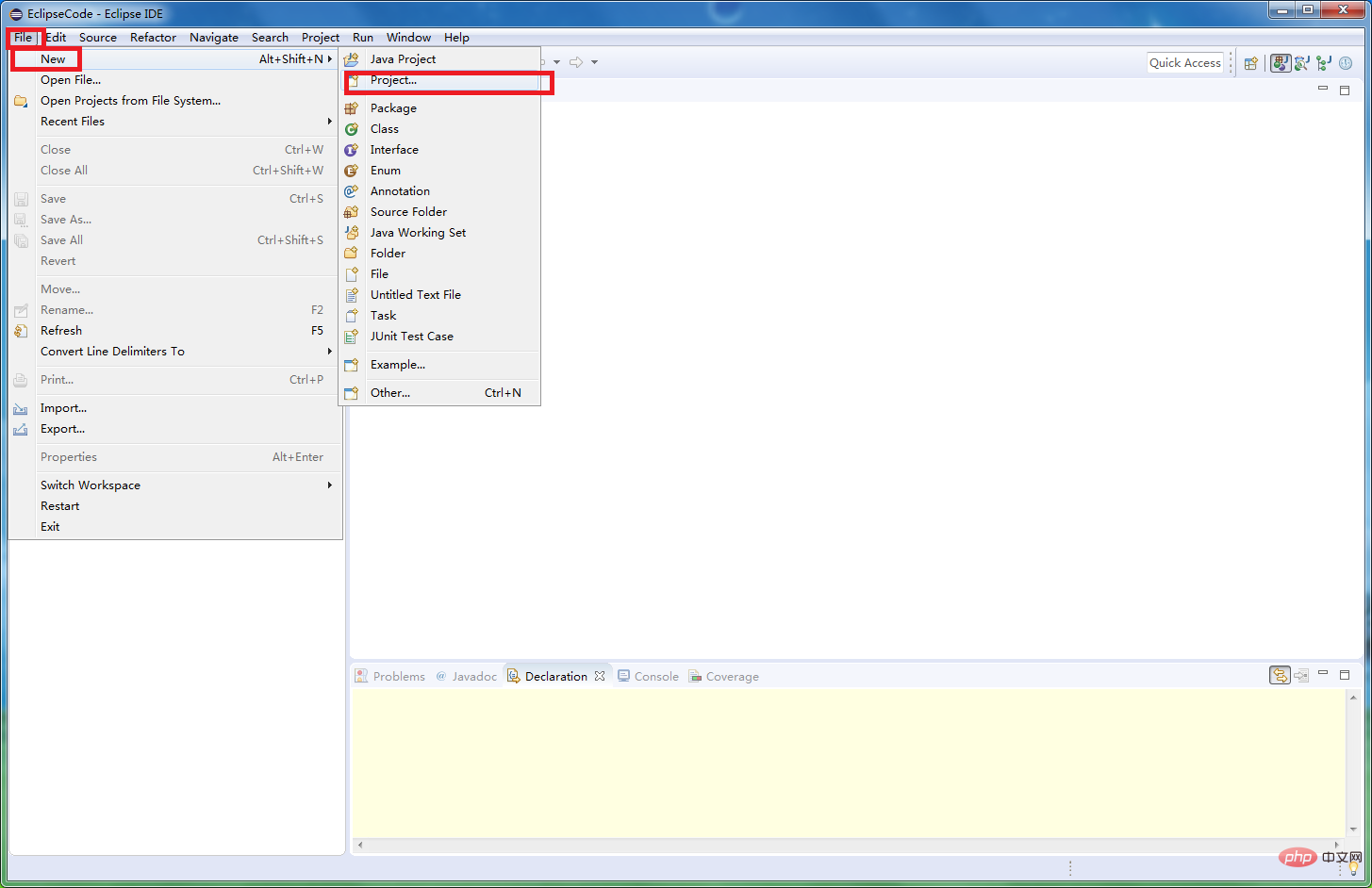Click the Open Perspective toolbar icon
This screenshot has height=888, width=1372.
pos(1250,63)
